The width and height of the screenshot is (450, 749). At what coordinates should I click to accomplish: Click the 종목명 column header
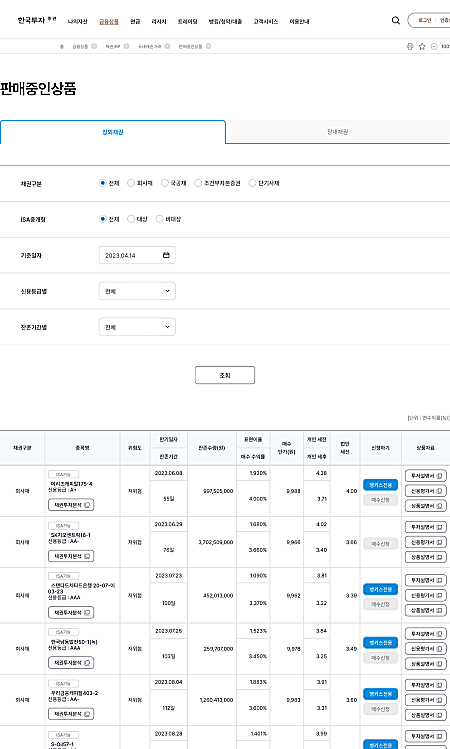click(x=82, y=448)
